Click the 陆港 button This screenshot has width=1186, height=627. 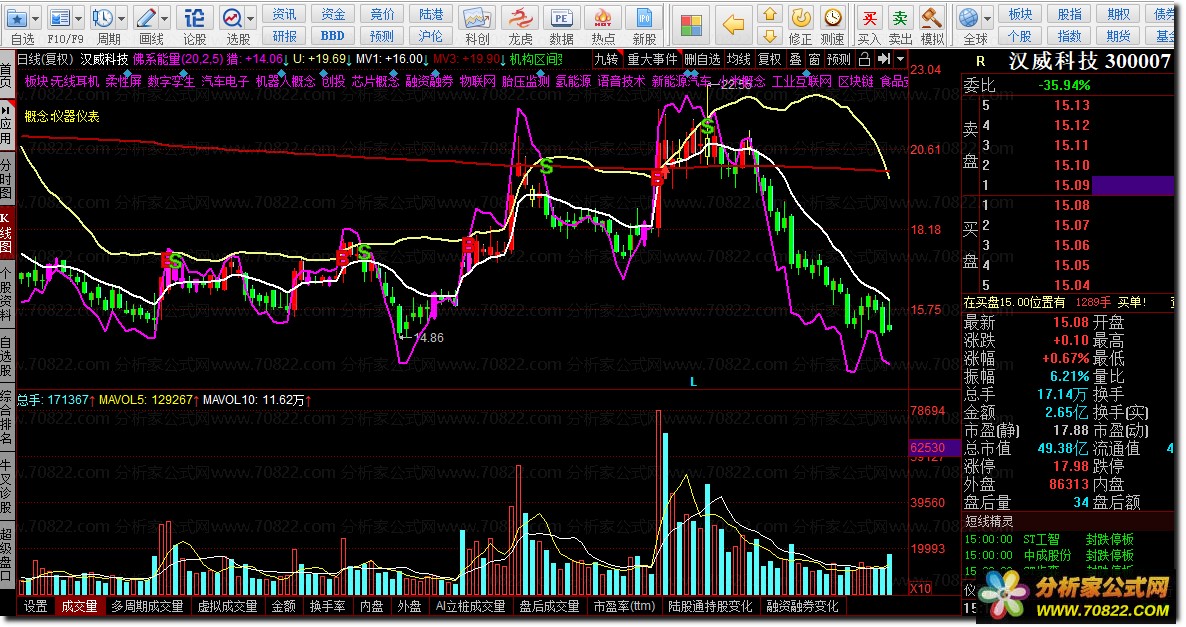431,14
